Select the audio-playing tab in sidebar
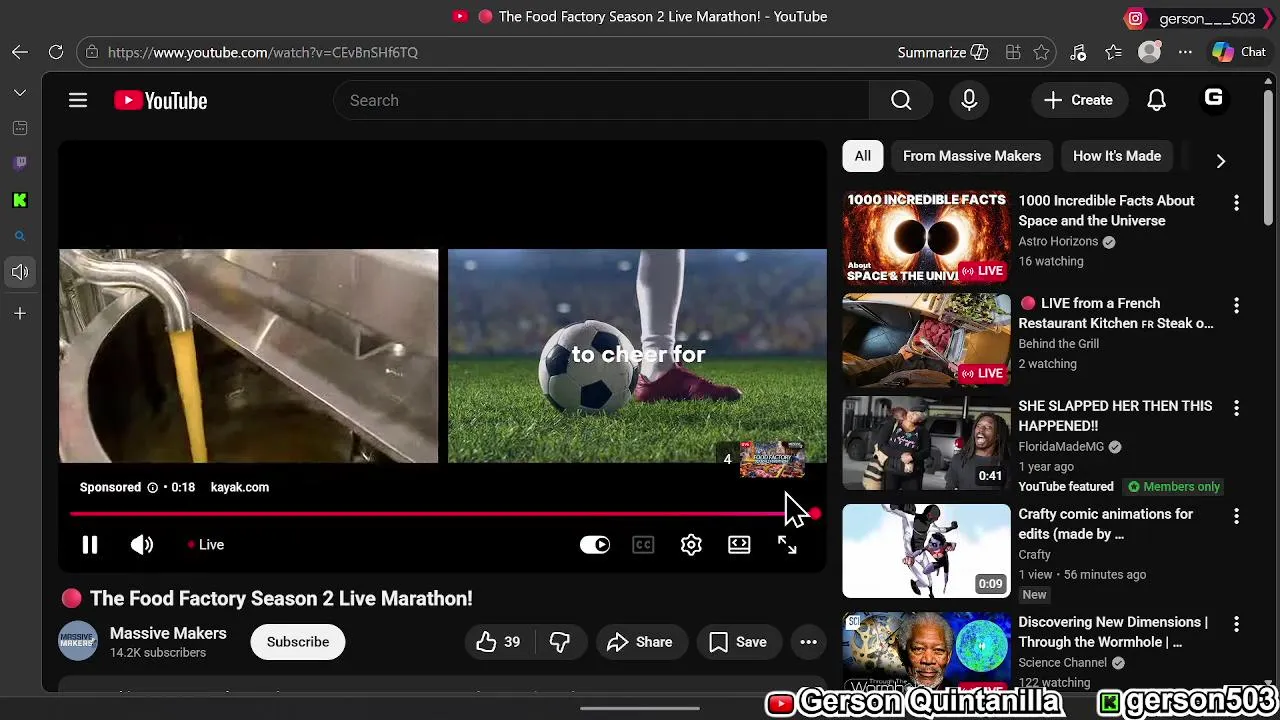Viewport: 1280px width, 720px height. tap(20, 272)
